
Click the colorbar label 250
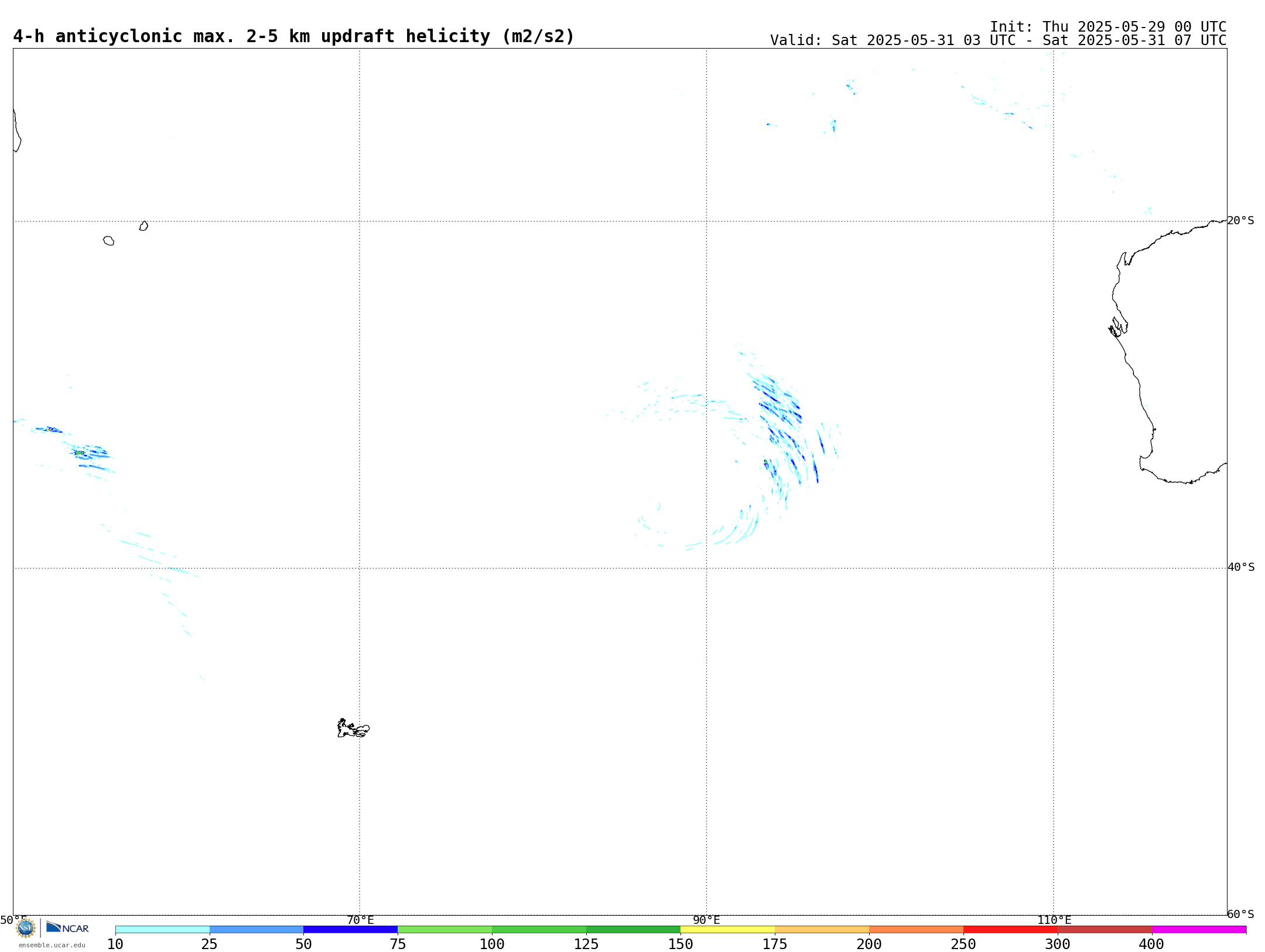point(963,944)
